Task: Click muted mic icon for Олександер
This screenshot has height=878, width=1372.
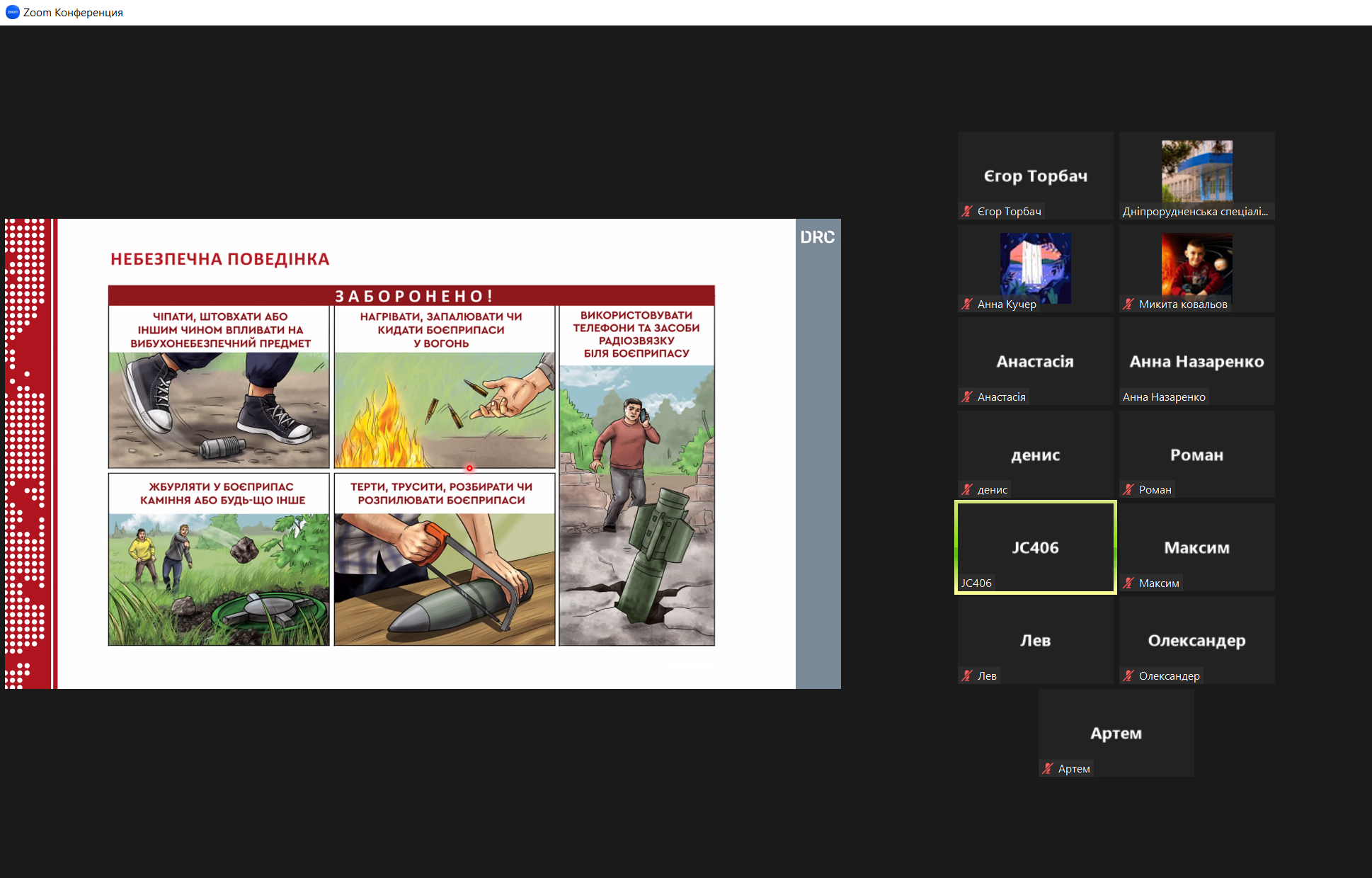Action: [x=1128, y=675]
